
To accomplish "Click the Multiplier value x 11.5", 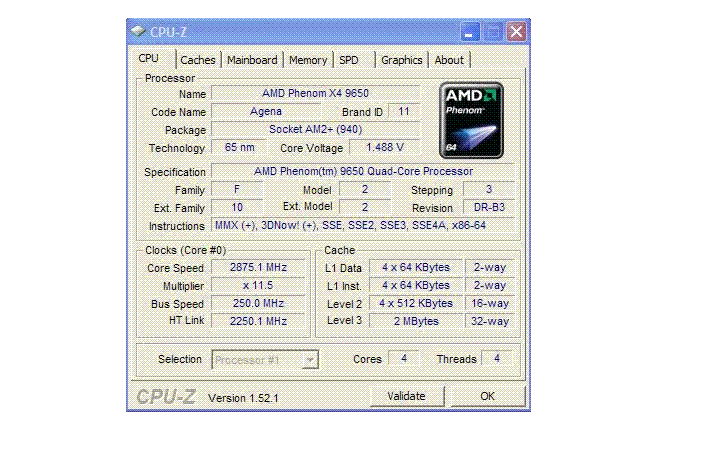I will (258, 285).
